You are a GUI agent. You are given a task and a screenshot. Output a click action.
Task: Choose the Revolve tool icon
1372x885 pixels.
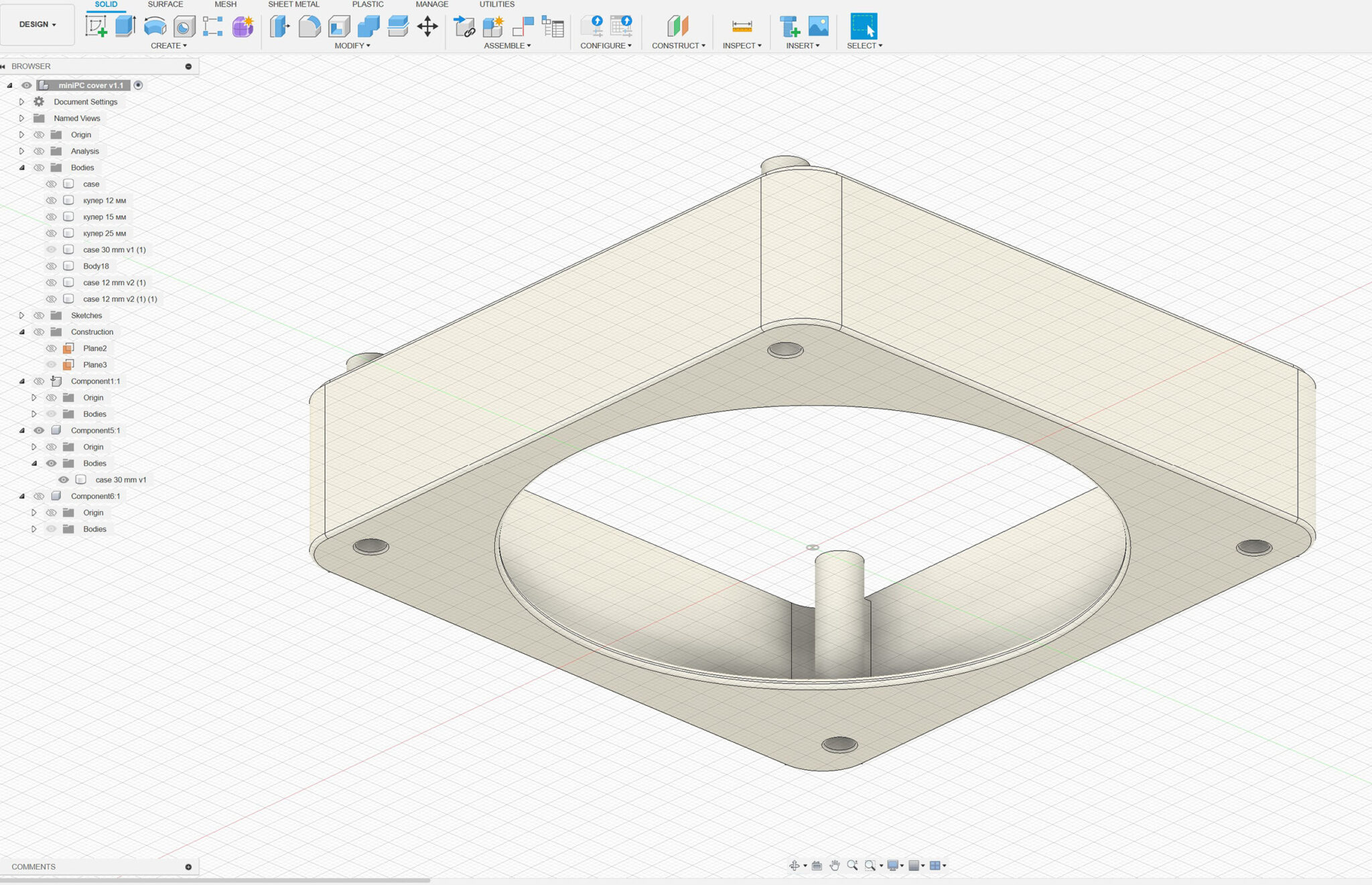(x=155, y=26)
